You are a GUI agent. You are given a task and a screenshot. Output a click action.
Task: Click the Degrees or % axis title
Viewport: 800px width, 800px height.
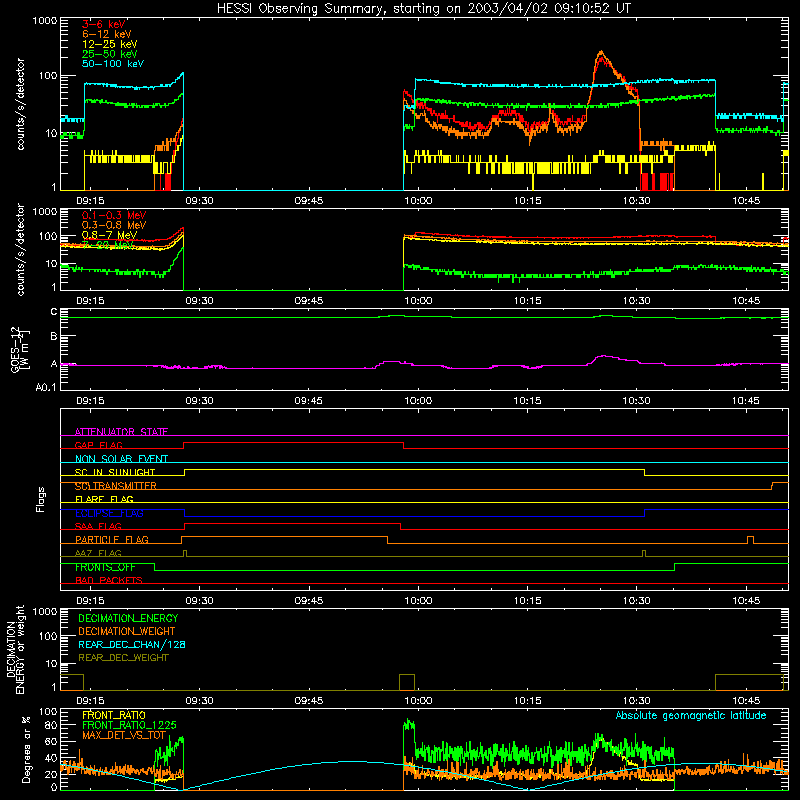(x=26, y=749)
